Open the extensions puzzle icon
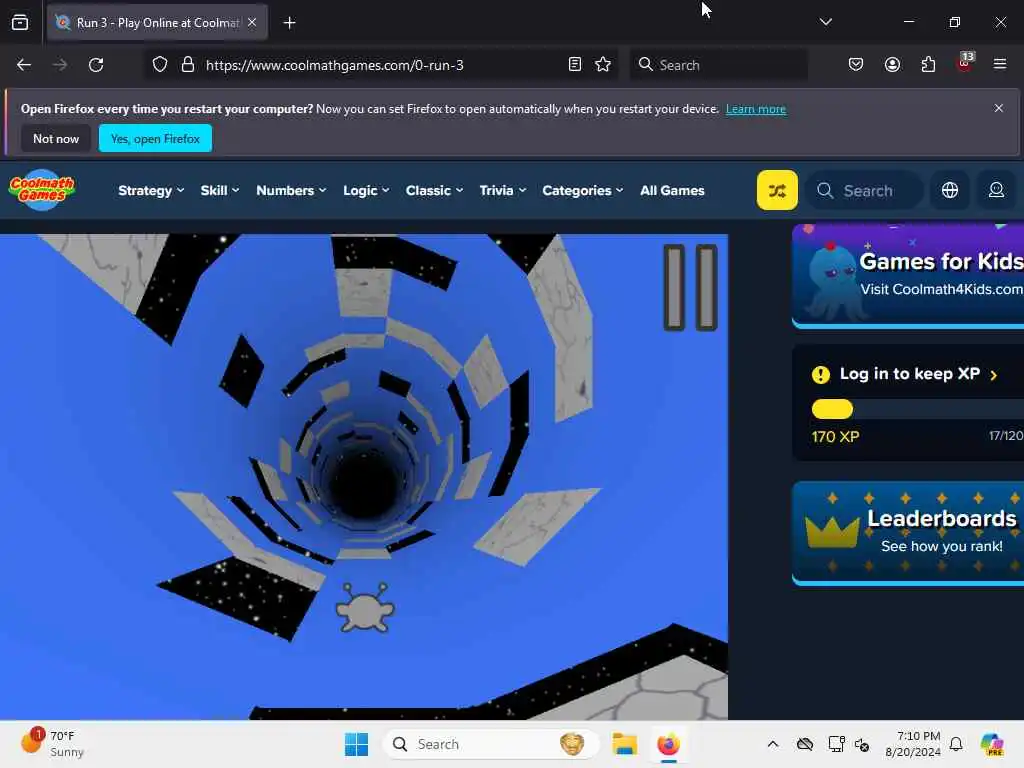1024x768 pixels. [x=928, y=65]
